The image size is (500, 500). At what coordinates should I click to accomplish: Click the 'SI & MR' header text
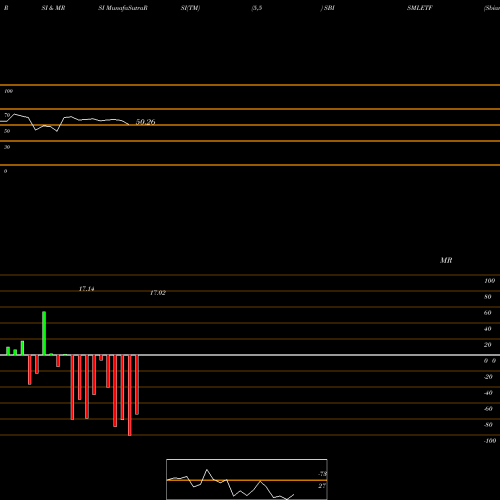(53, 8)
